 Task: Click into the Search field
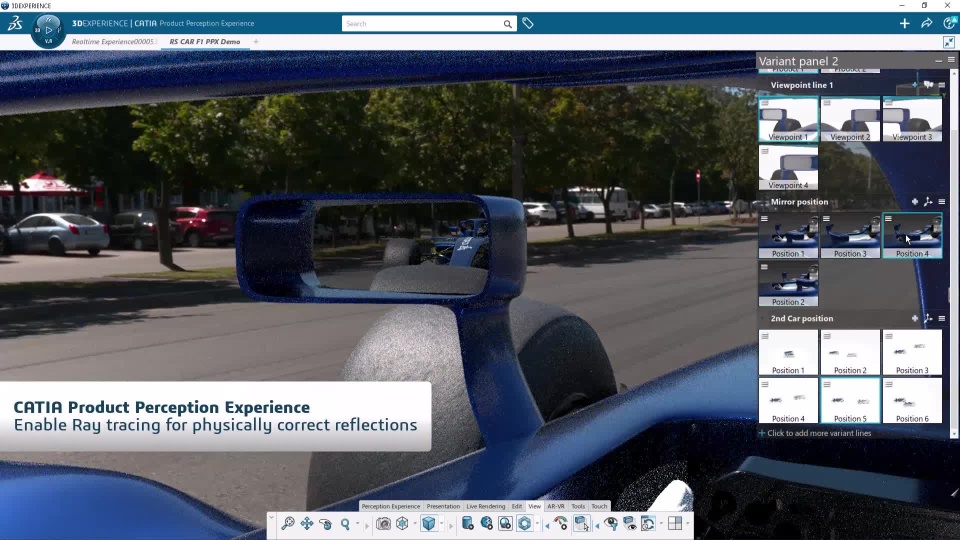pos(422,23)
